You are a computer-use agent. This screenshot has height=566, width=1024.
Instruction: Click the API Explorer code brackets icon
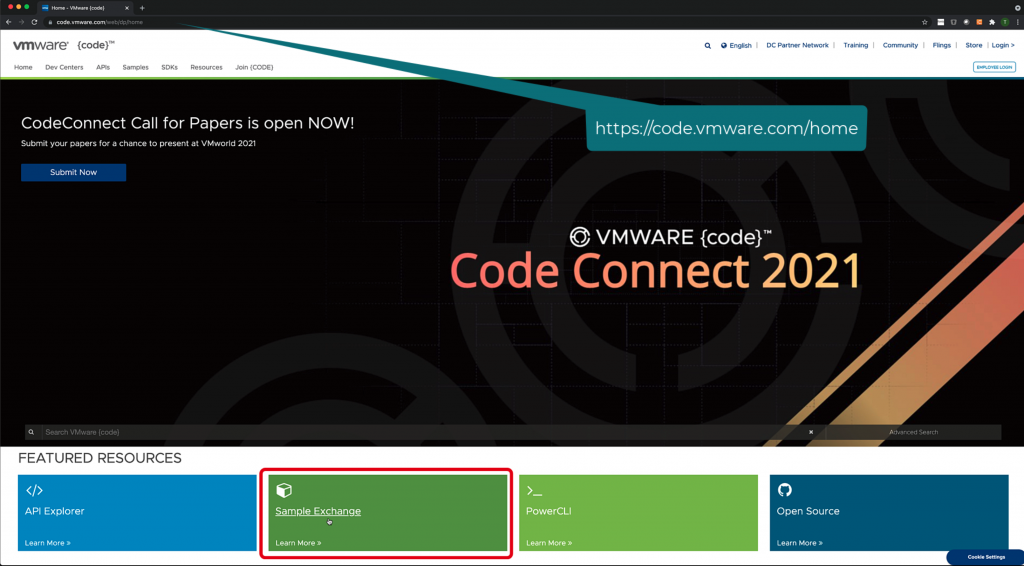[34, 490]
